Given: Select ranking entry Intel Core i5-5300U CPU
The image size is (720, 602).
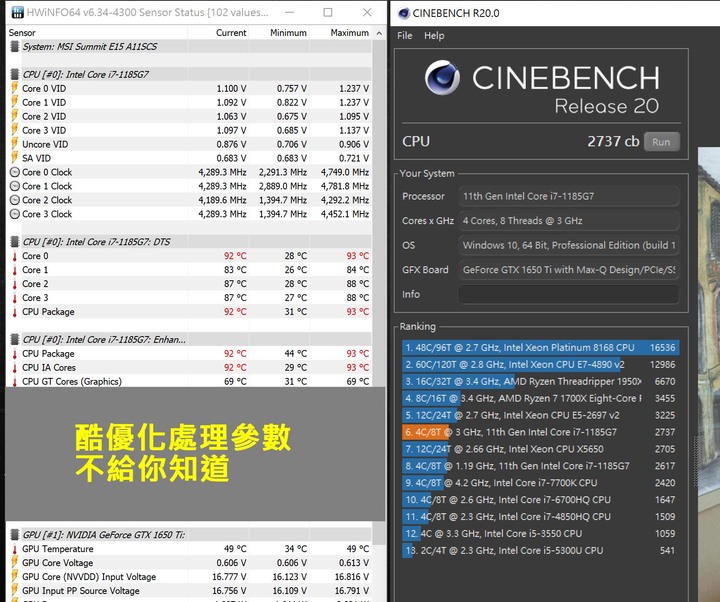Looking at the screenshot, I should pyautogui.click(x=540, y=551).
